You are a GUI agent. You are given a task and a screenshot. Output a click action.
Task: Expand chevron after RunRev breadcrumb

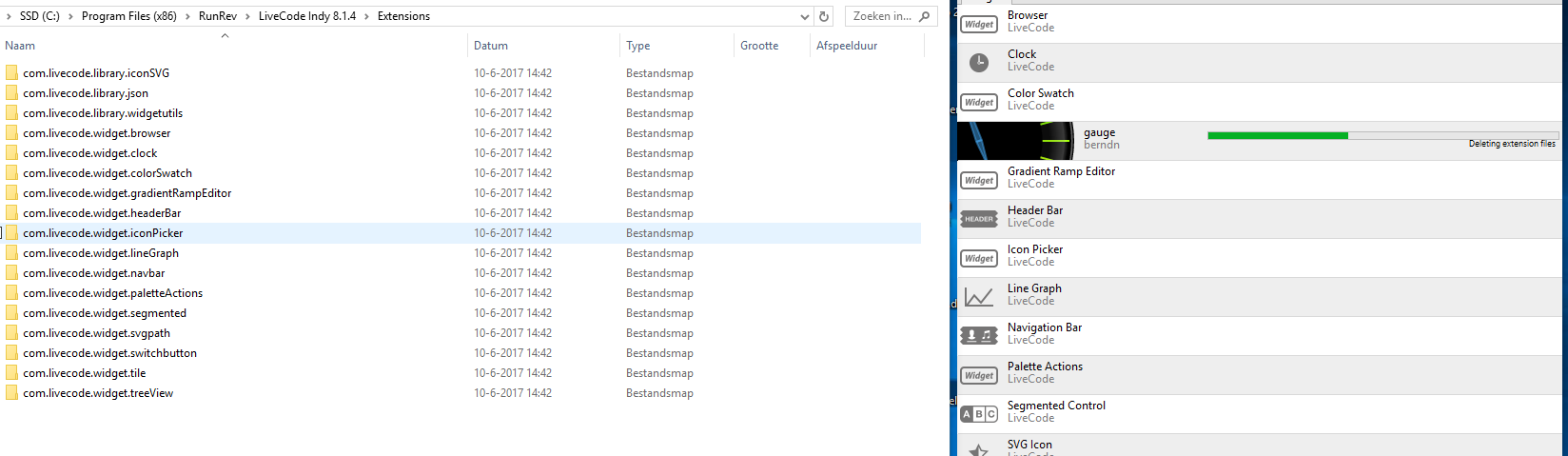tap(247, 16)
